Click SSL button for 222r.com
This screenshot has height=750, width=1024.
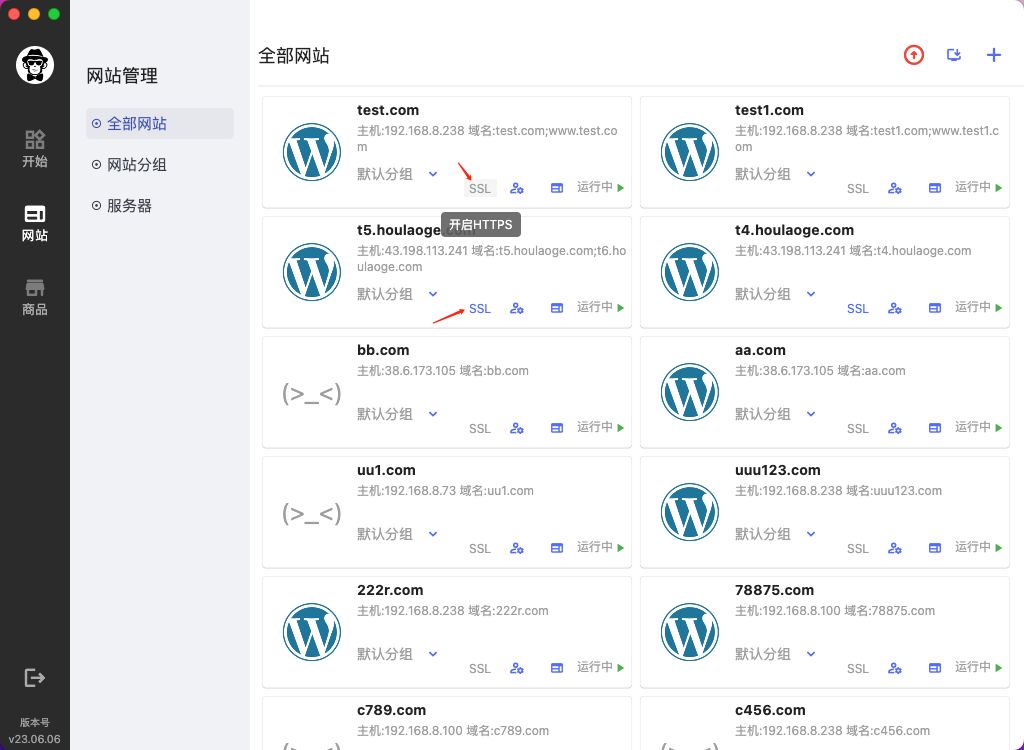tap(479, 668)
